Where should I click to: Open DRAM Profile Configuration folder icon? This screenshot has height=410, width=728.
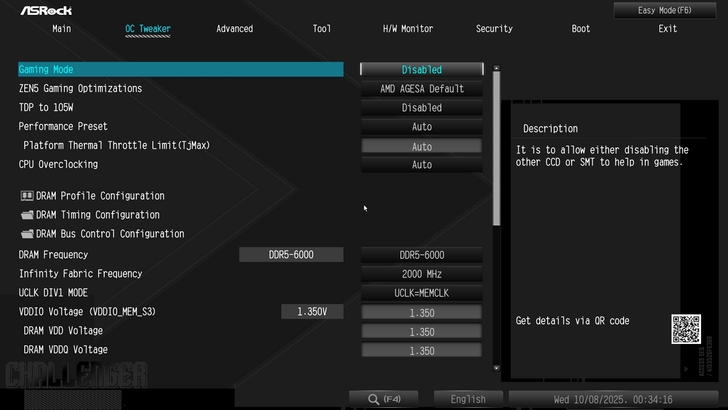pos(27,196)
